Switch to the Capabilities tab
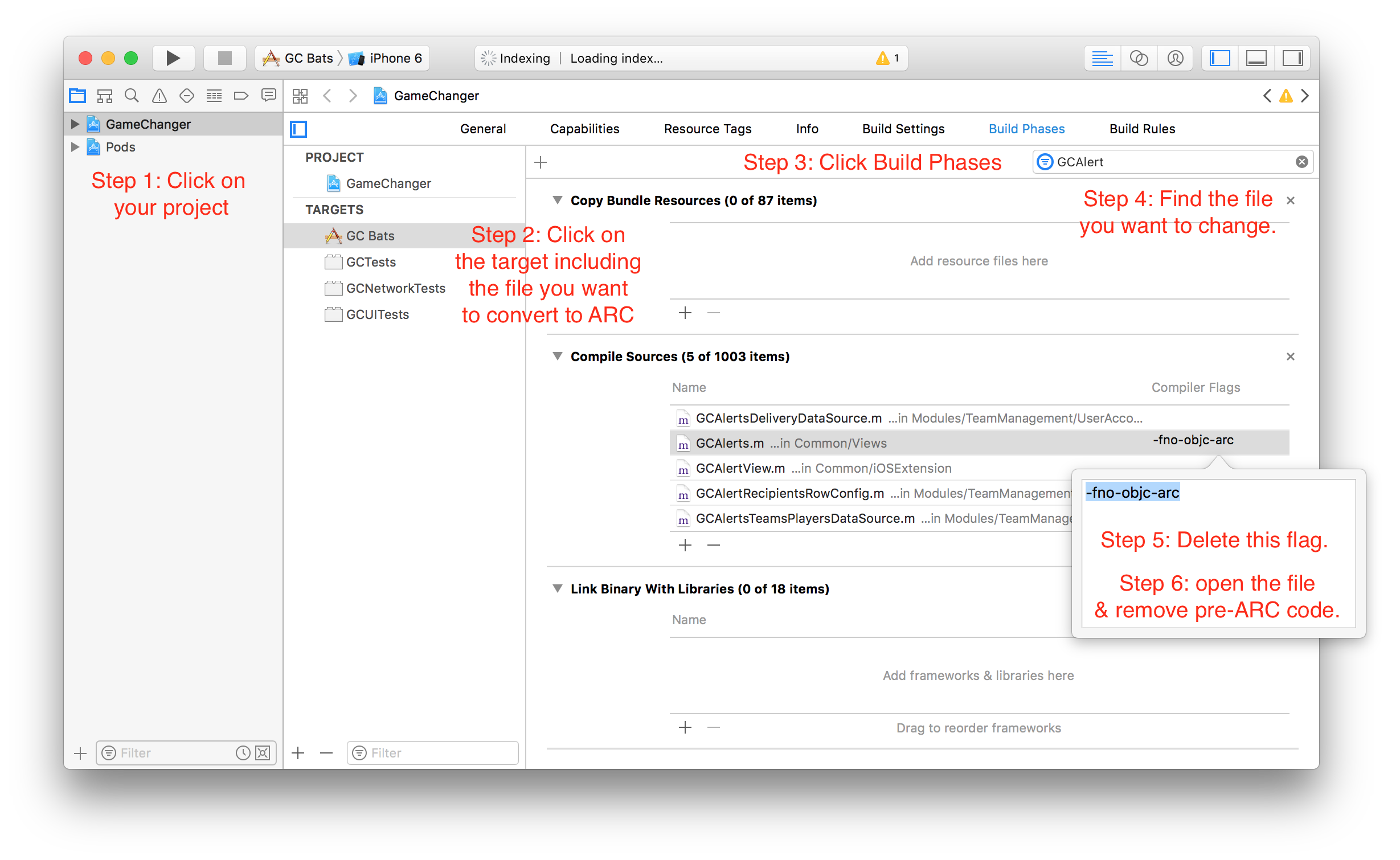 585,129
